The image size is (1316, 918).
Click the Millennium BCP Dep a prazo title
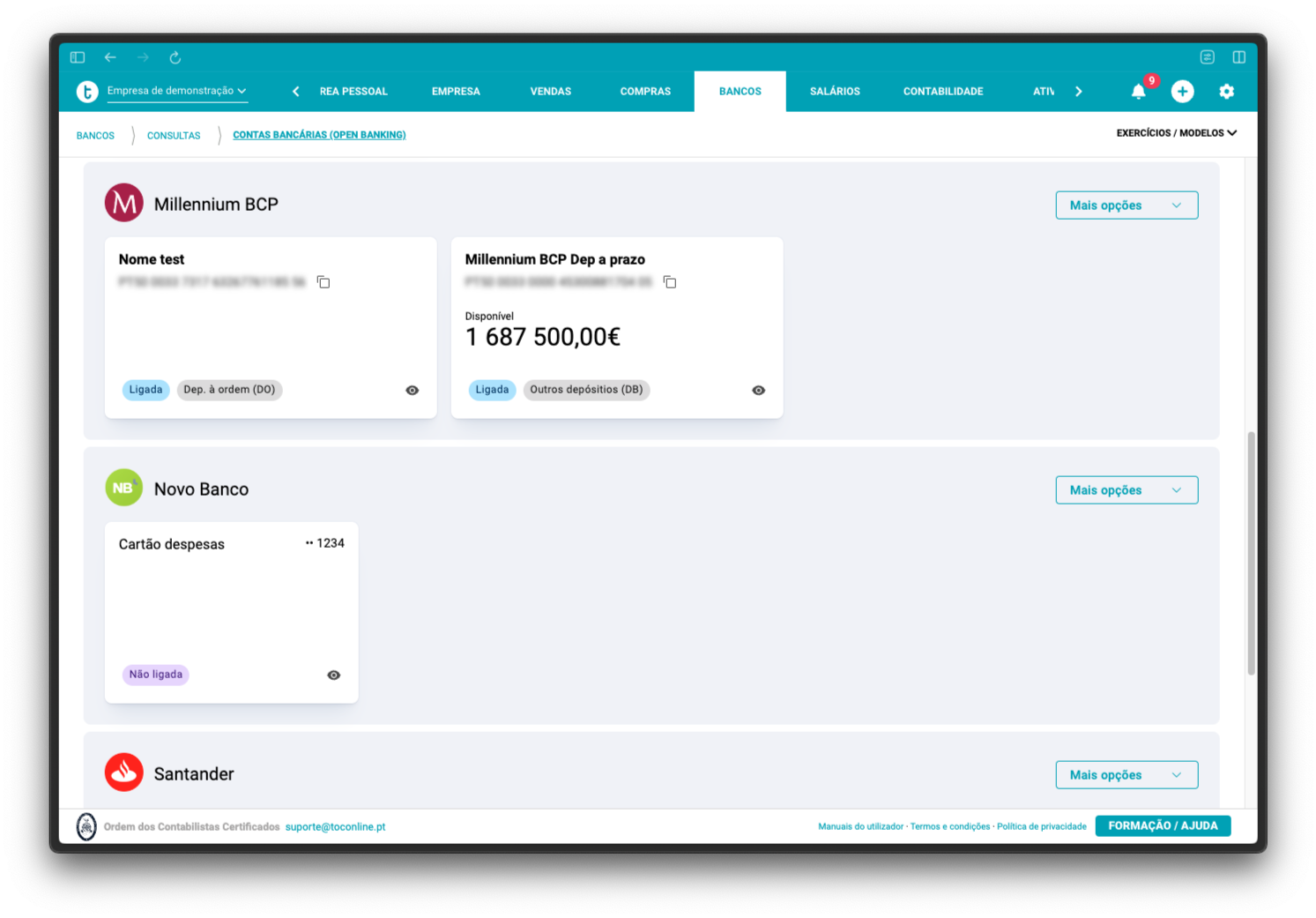point(555,259)
